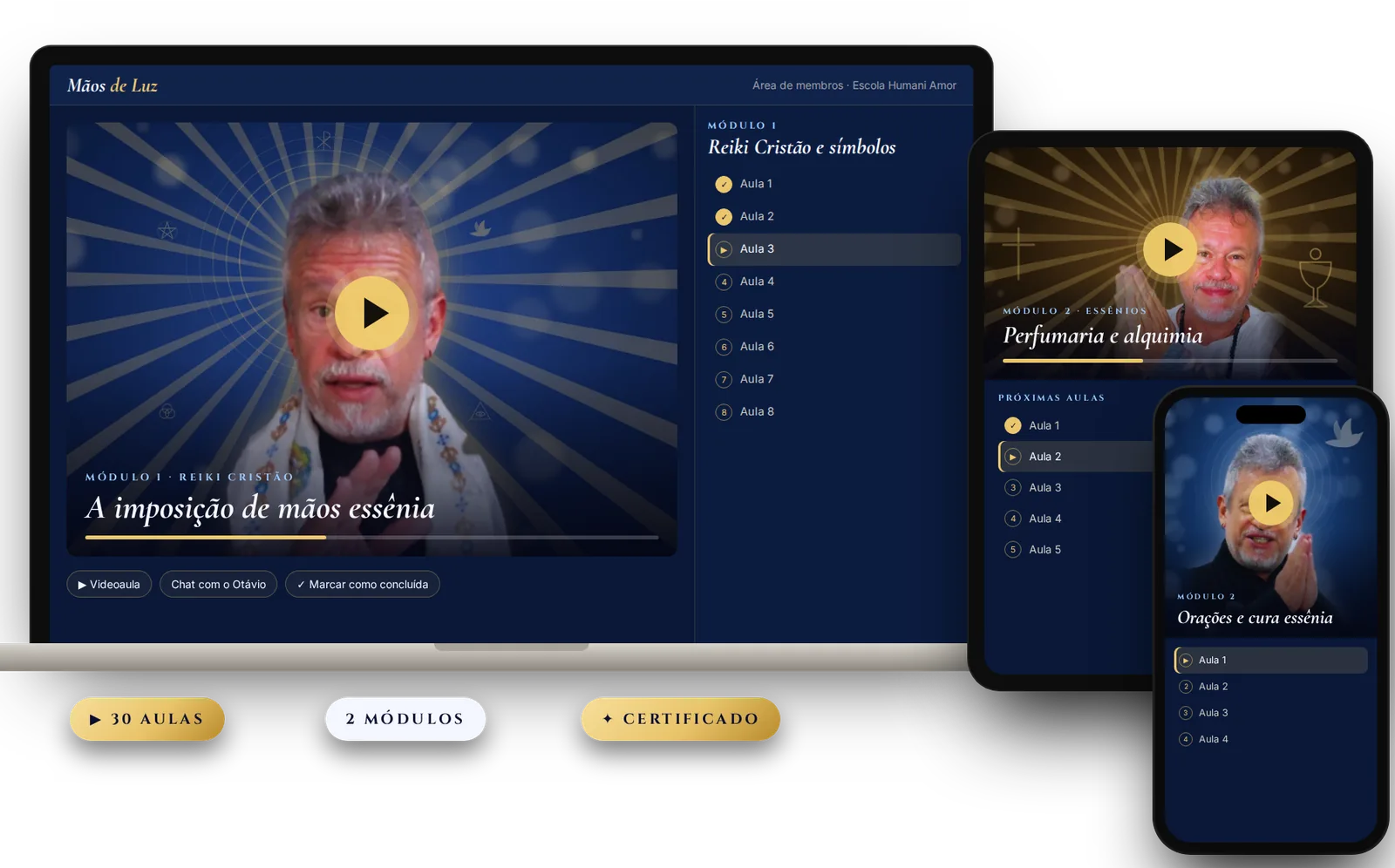Screen dimensions: 1395x868
Task: Click the 30 AULAS badge
Action: coord(147,719)
